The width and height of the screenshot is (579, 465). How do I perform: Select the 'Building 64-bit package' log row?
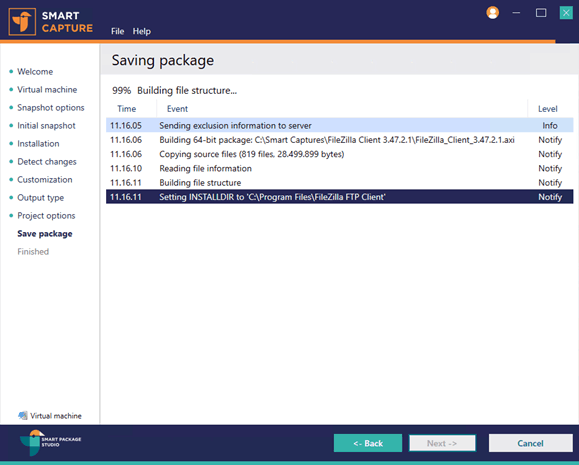click(x=340, y=140)
